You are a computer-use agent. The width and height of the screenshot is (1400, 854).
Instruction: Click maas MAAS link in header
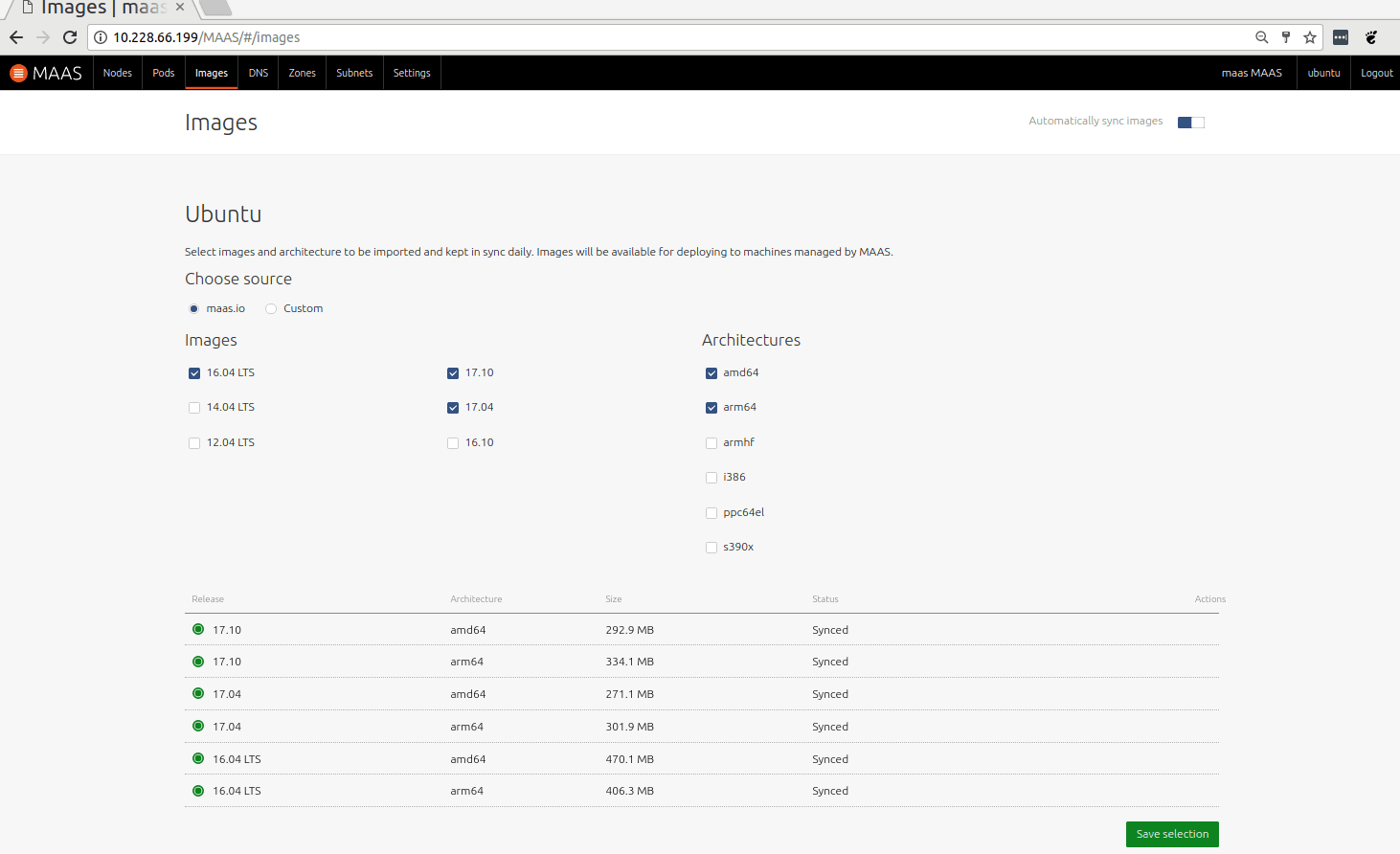point(1252,73)
